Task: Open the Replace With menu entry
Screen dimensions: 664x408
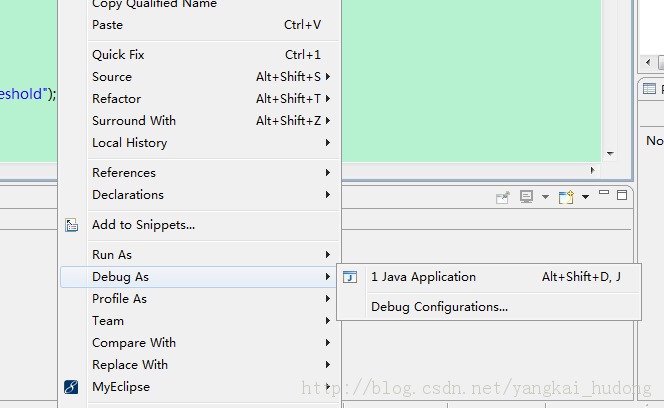Action: click(x=200, y=365)
